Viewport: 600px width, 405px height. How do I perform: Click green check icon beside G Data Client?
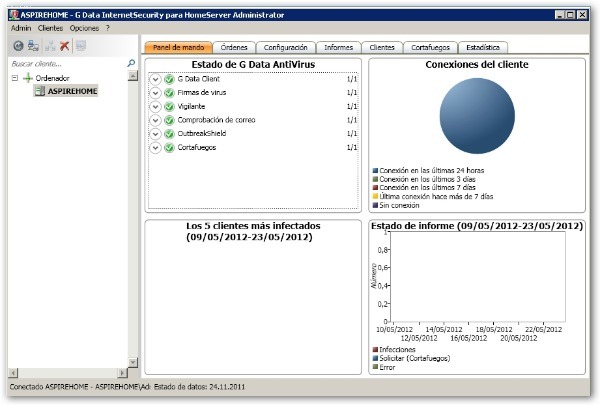pyautogui.click(x=169, y=79)
